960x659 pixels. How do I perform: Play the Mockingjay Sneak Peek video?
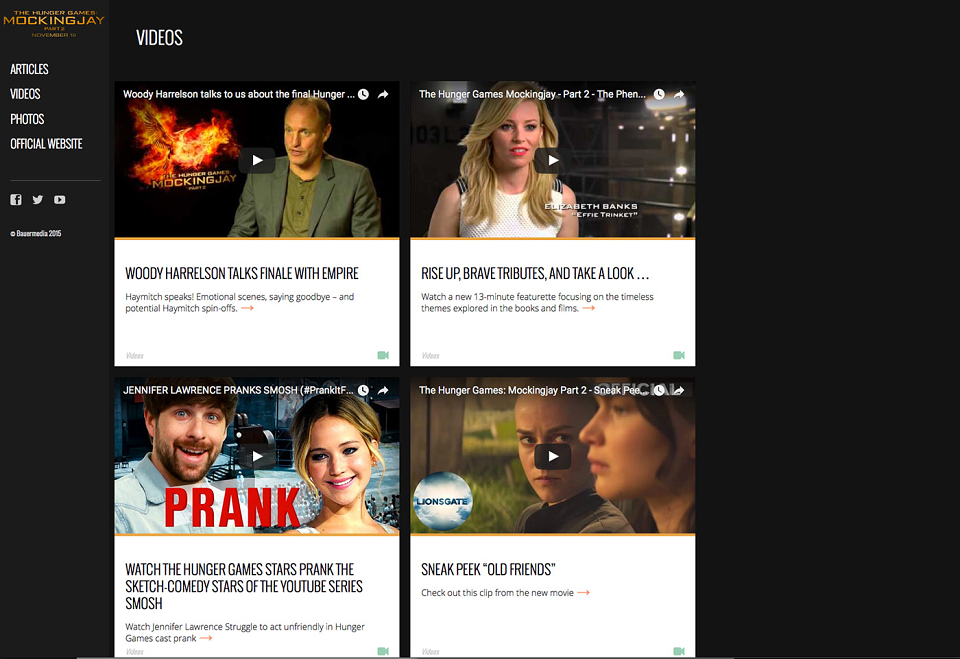[x=553, y=456]
